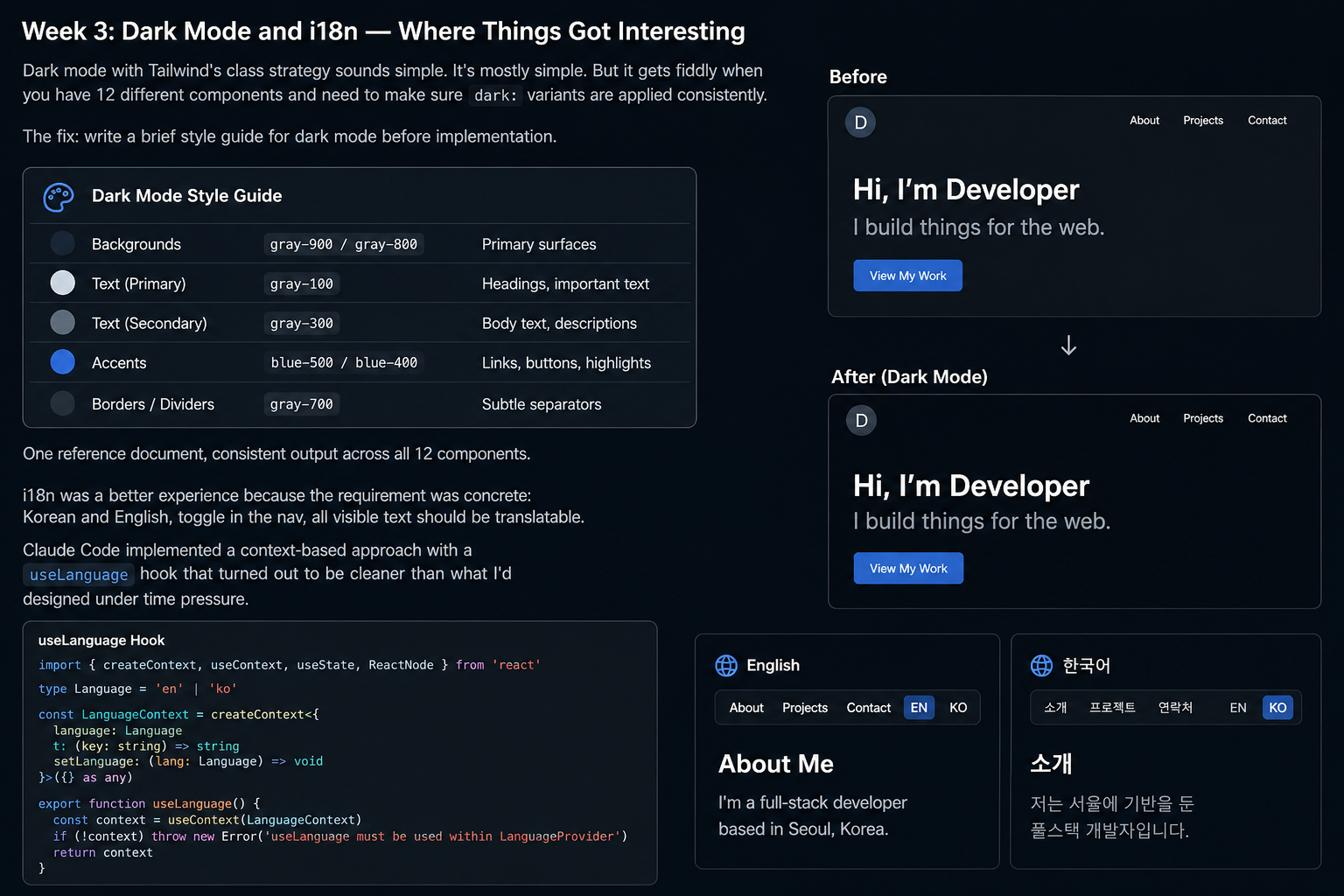Click the gray-100 code cell
The image size is (1344, 896).
point(302,283)
